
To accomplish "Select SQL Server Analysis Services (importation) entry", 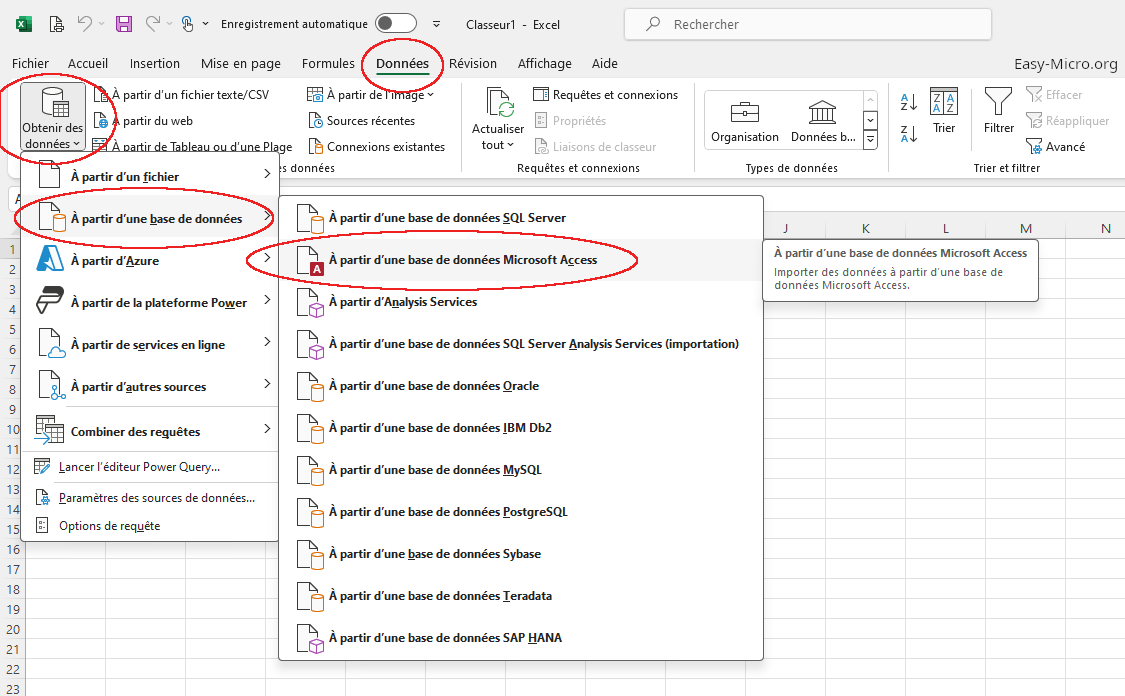I will click(x=520, y=344).
